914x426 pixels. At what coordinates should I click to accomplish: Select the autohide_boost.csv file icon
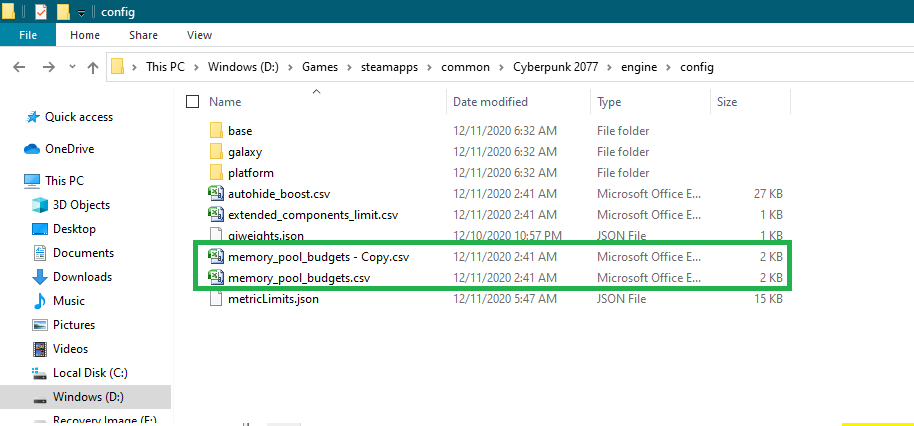(216, 193)
